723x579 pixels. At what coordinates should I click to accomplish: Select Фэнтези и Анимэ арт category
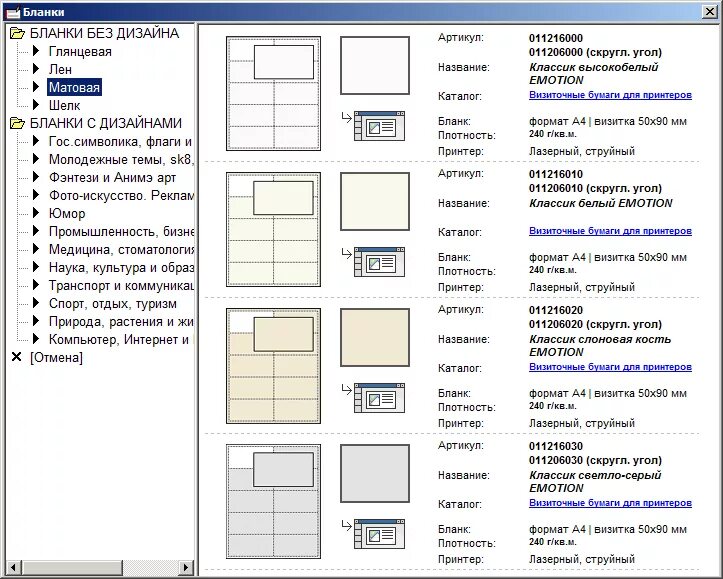(113, 177)
